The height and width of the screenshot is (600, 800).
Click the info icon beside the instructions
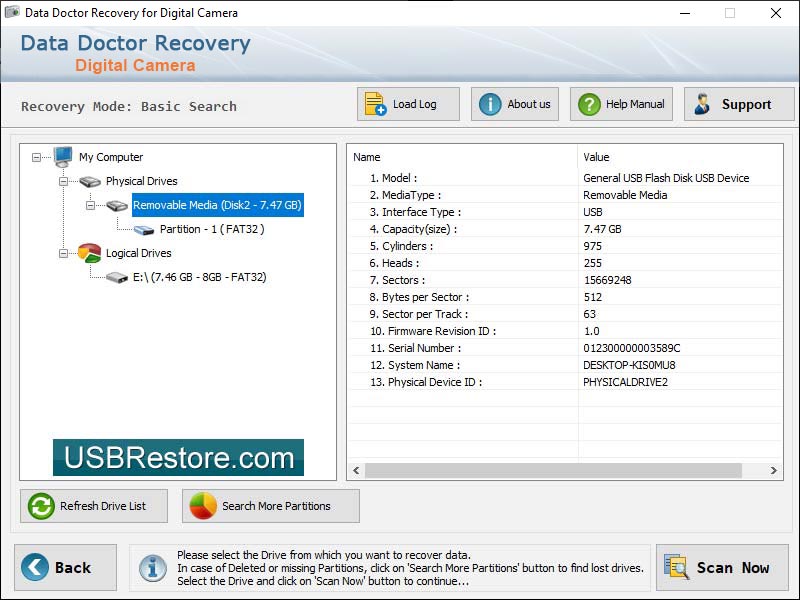pos(152,567)
